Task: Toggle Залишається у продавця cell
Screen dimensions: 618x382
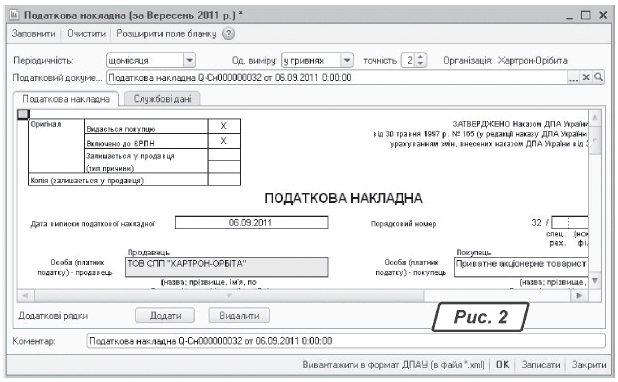Action: pos(224,155)
